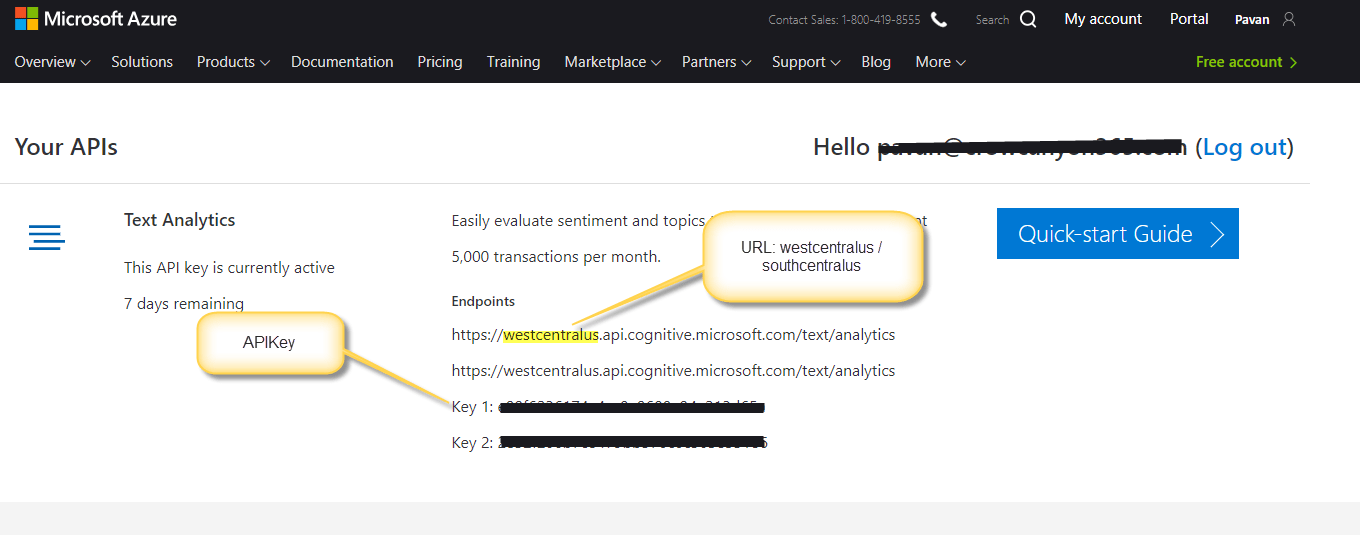The height and width of the screenshot is (535, 1360).
Task: Expand the More menu
Action: [x=940, y=62]
